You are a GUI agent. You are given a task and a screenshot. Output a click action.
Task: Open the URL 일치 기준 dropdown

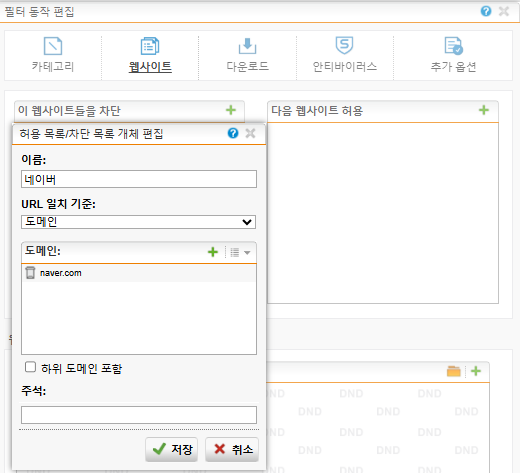(138, 222)
